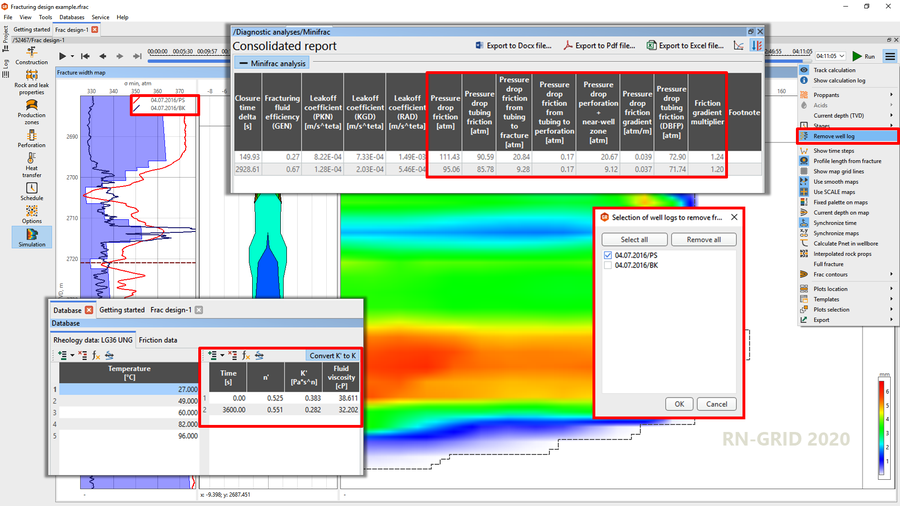
Task: Click the Simulation sidebar icon
Action: (31, 236)
